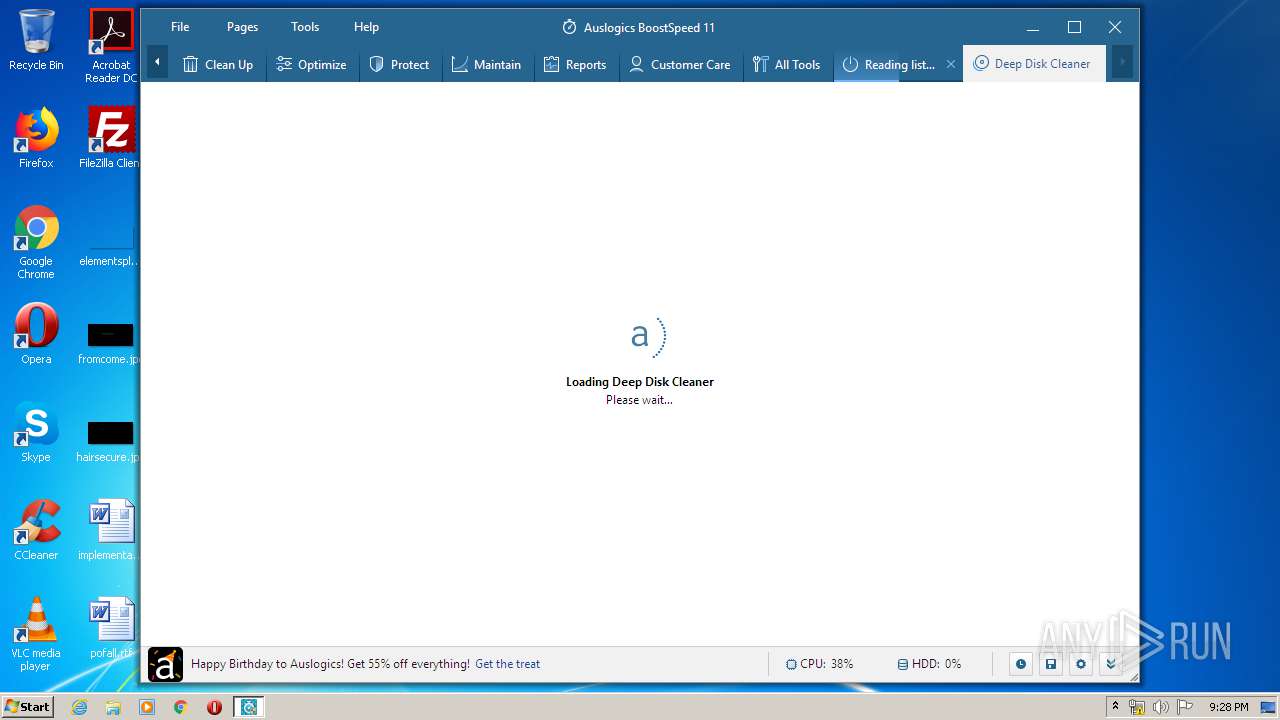Show hidden system tray icons
The width and height of the screenshot is (1280, 720).
[x=1115, y=707]
